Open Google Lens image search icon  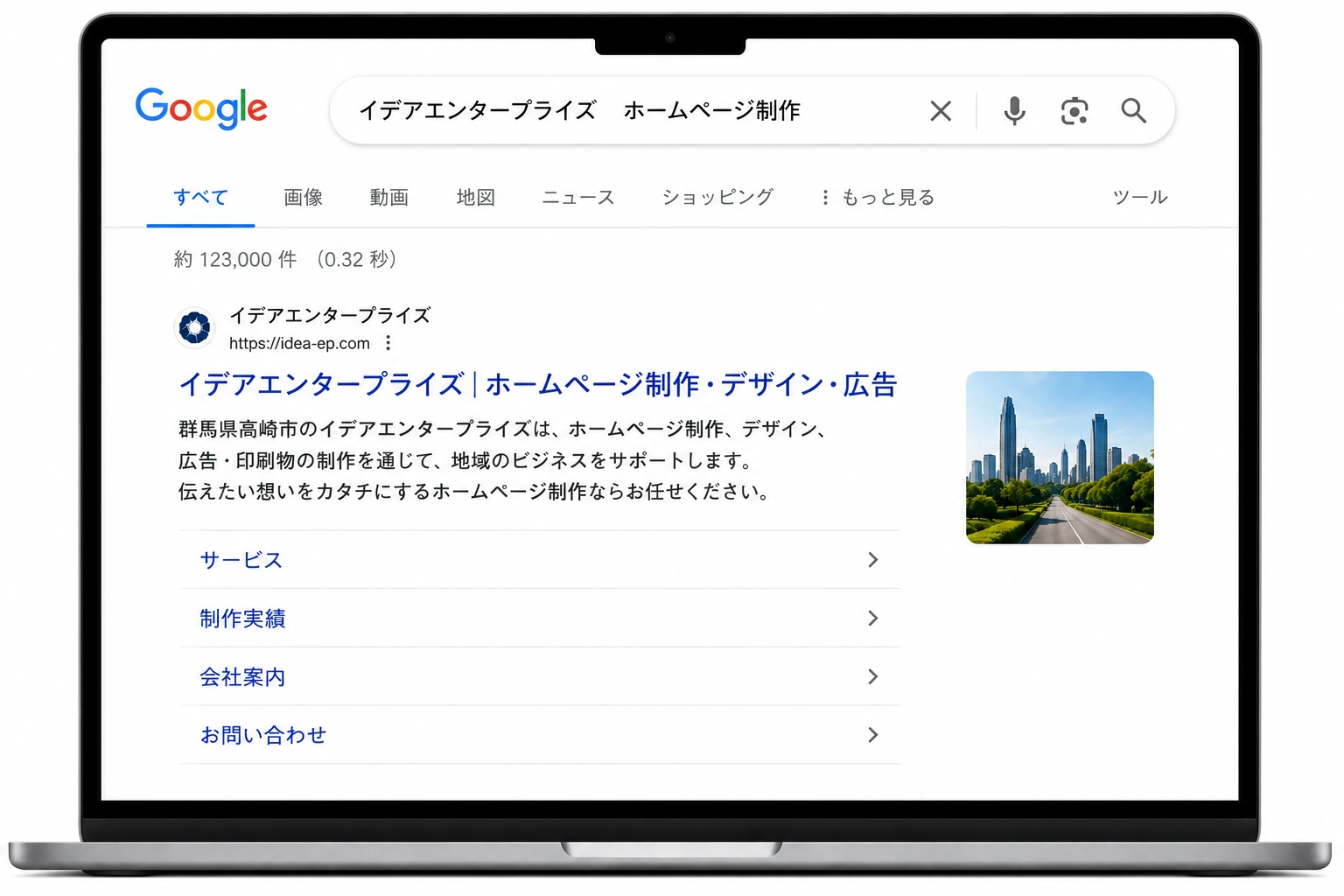tap(1074, 111)
